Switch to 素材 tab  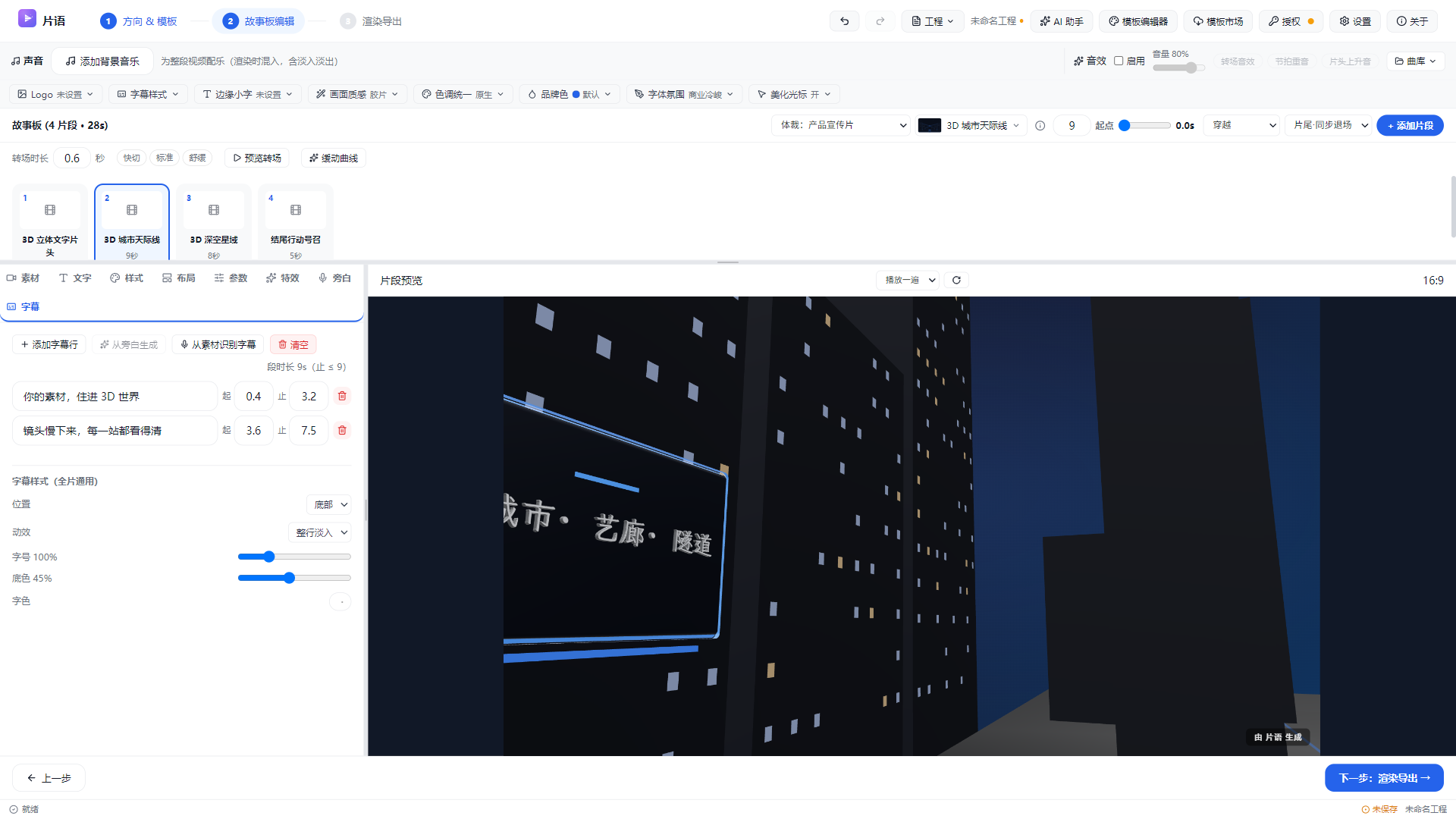[23, 278]
